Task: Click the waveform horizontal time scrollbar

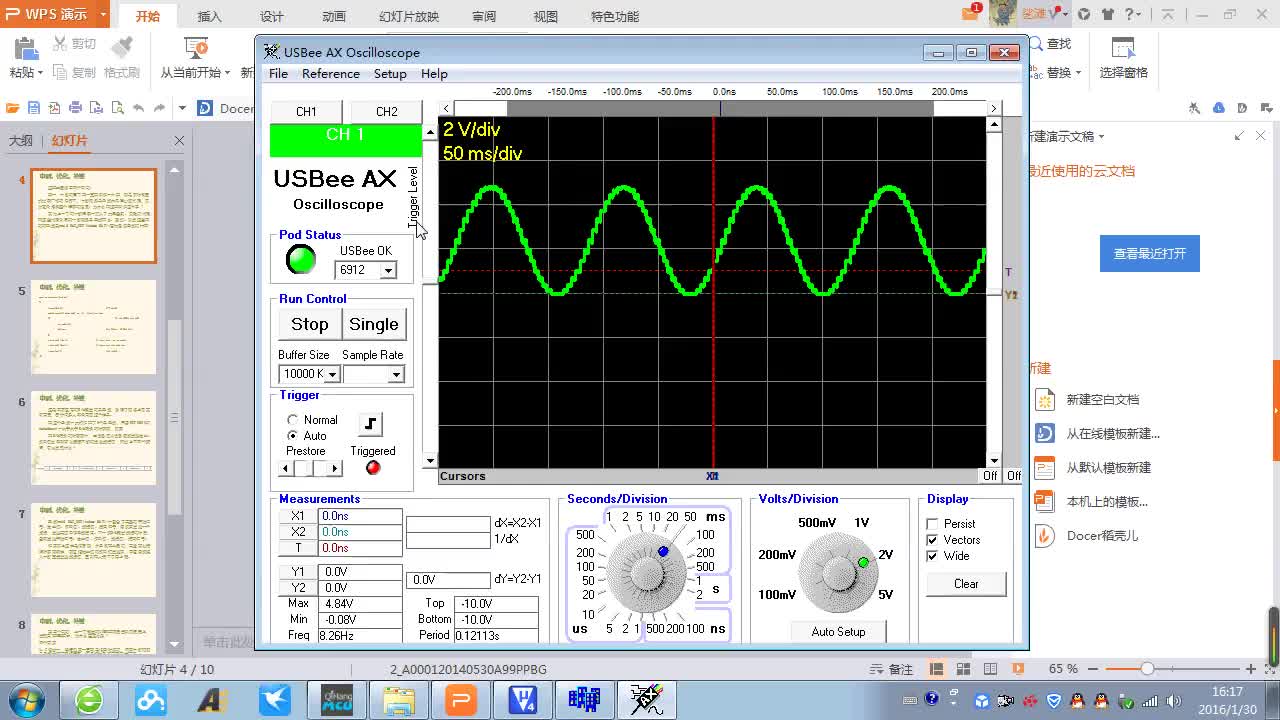Action: tap(720, 108)
